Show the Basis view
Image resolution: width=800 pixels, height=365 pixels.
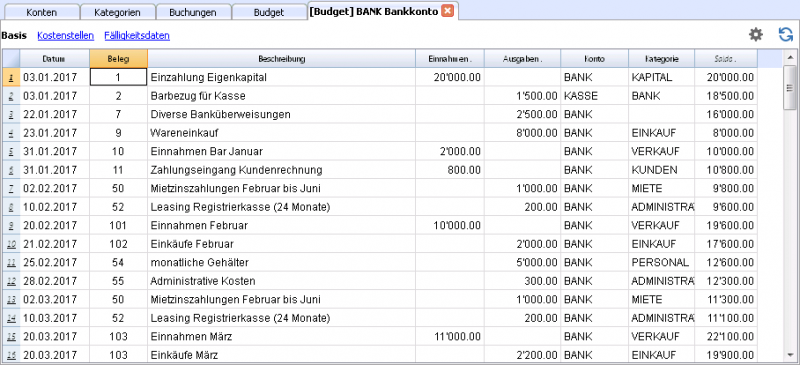coord(14,36)
